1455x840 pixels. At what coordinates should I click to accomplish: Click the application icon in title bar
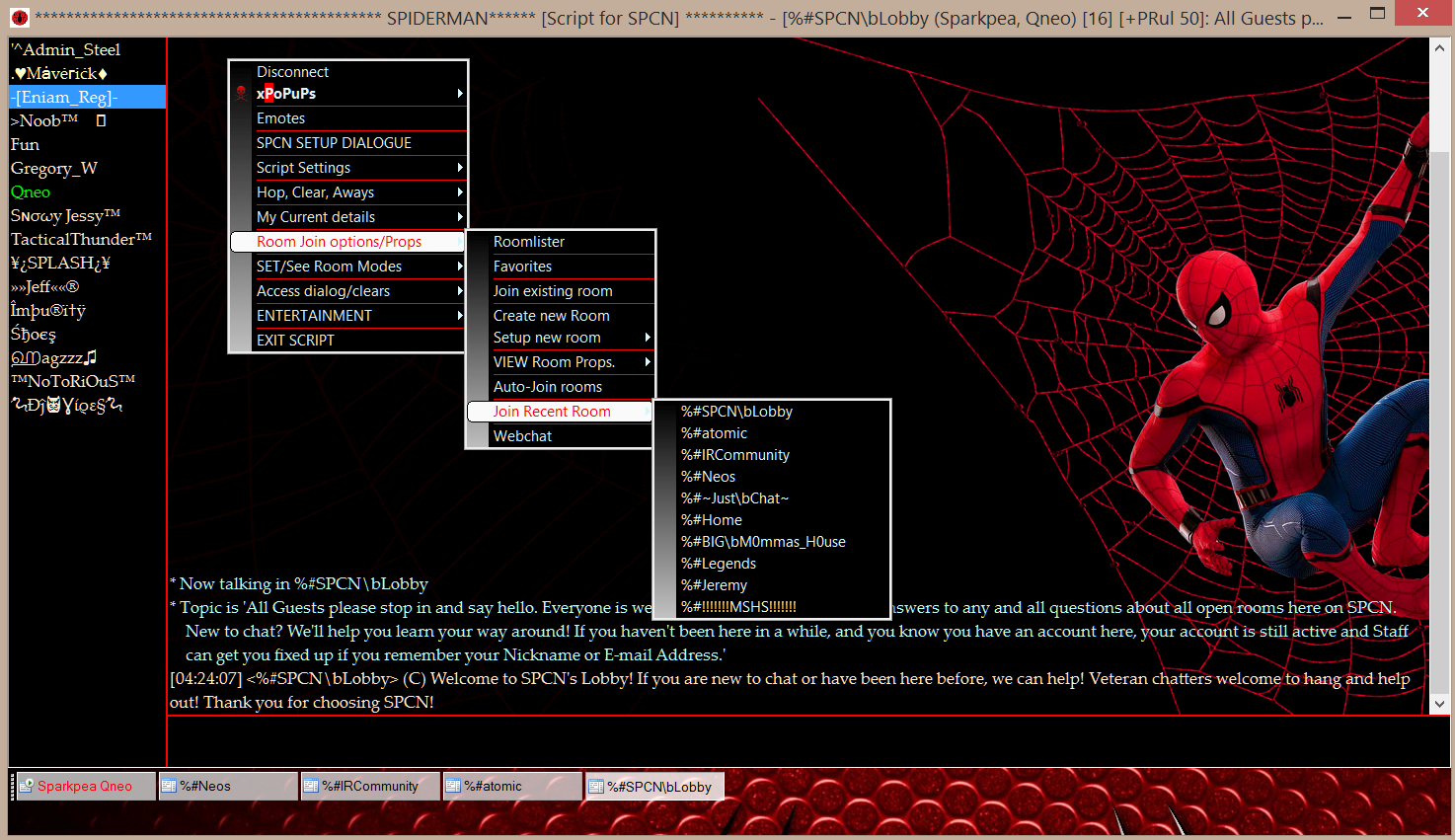[20, 17]
